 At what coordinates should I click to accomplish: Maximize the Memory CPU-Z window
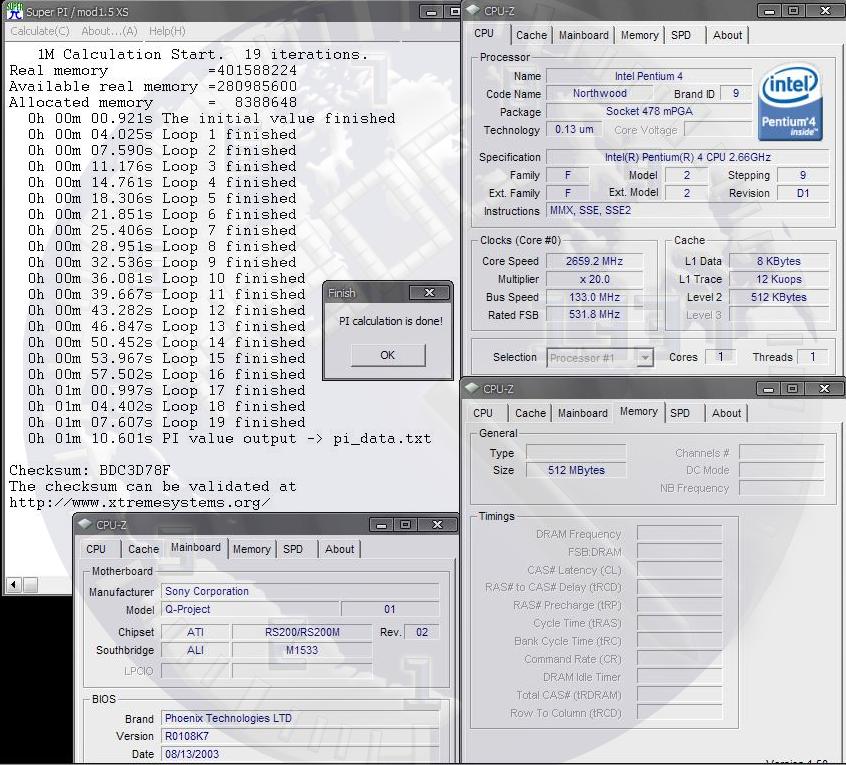[x=793, y=388]
